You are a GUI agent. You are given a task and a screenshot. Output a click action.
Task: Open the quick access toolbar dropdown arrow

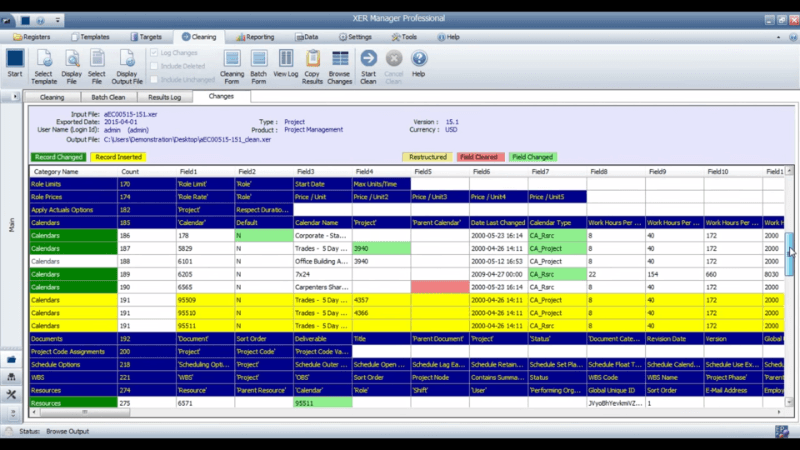[58, 20]
